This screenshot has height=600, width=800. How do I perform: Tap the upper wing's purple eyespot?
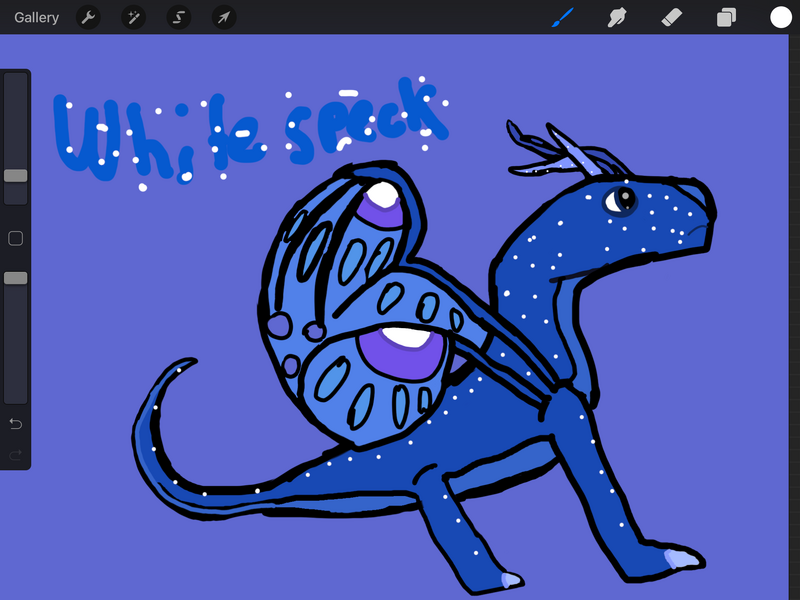(381, 212)
